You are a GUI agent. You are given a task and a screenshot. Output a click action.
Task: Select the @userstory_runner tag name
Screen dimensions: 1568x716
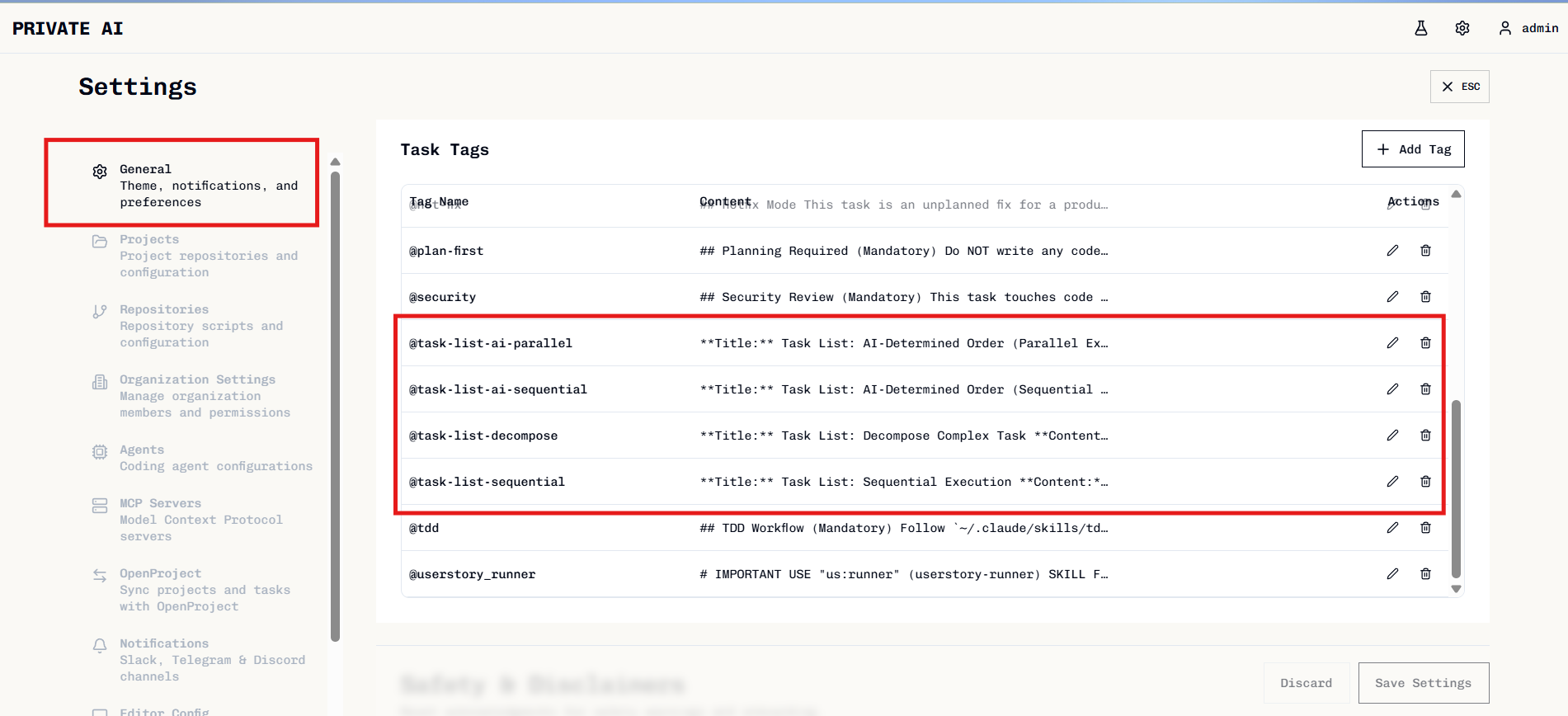click(472, 574)
